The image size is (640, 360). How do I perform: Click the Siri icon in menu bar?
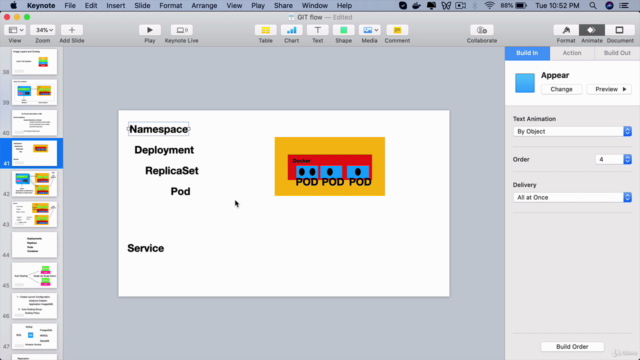tap(609, 6)
